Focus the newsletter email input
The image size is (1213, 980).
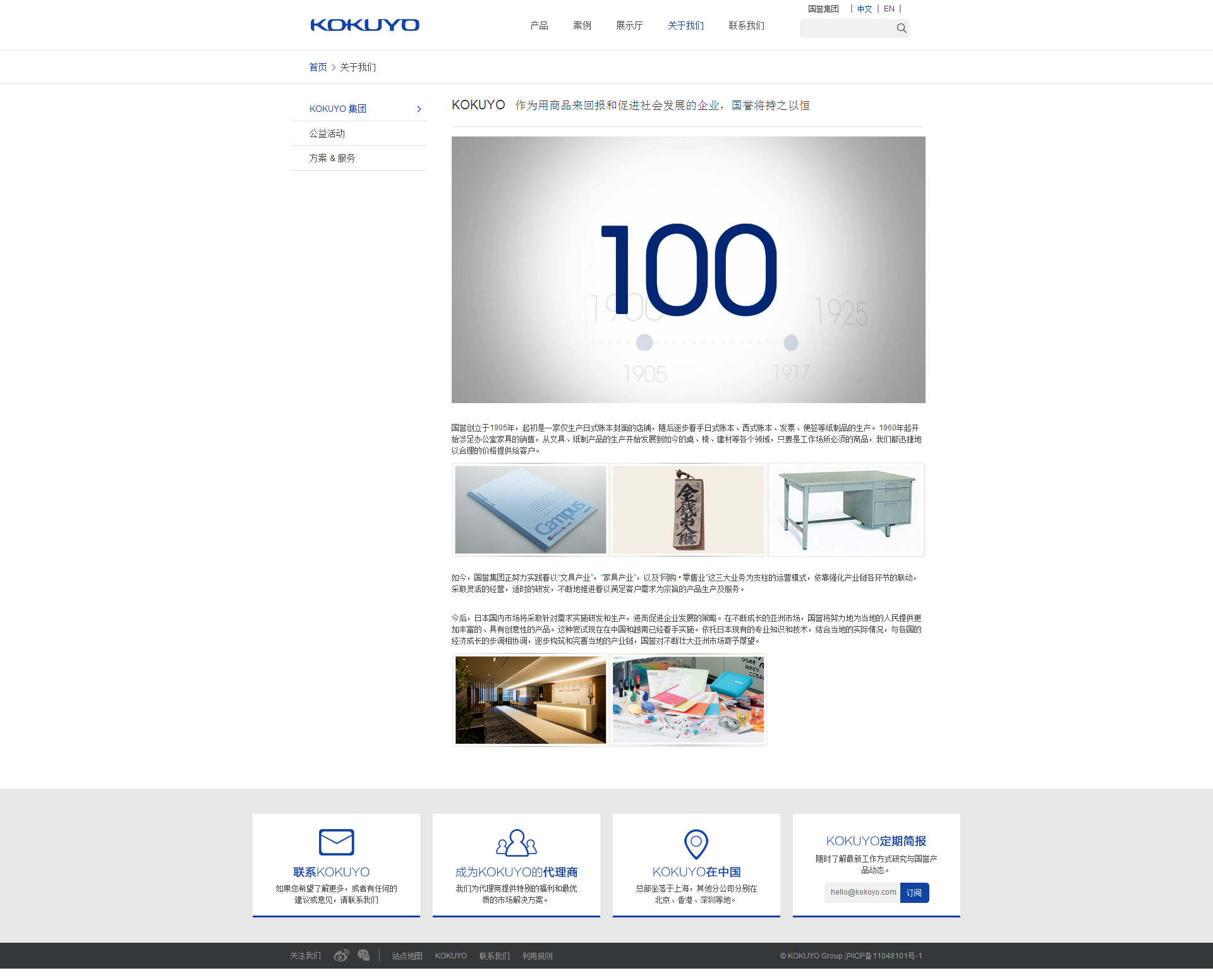click(862, 892)
